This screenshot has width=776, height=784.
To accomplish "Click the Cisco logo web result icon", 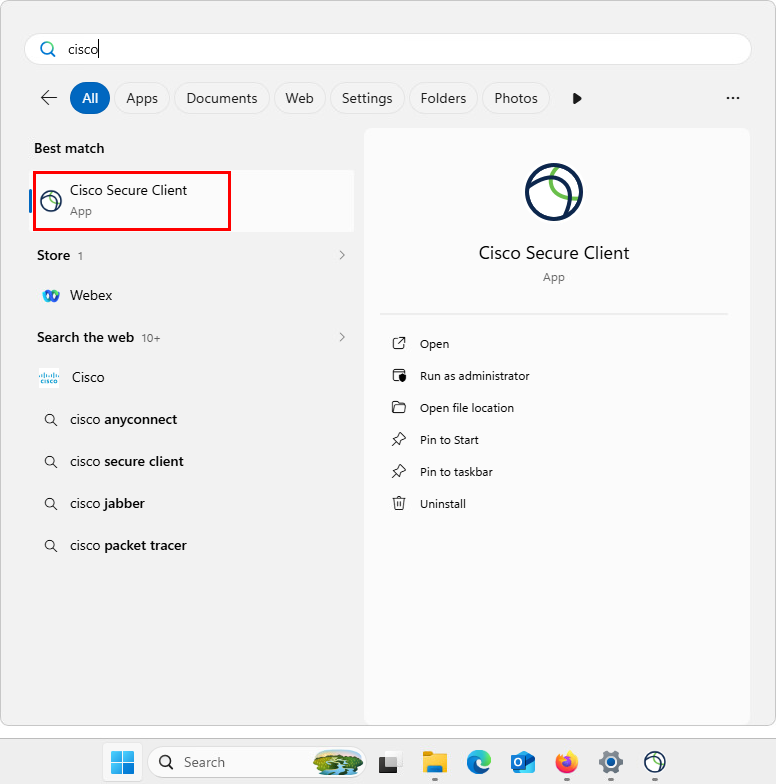I will pyautogui.click(x=49, y=378).
